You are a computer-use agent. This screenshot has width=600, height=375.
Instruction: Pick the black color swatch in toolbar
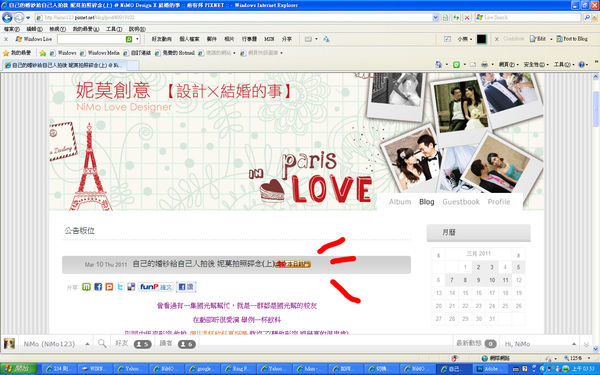point(481,39)
